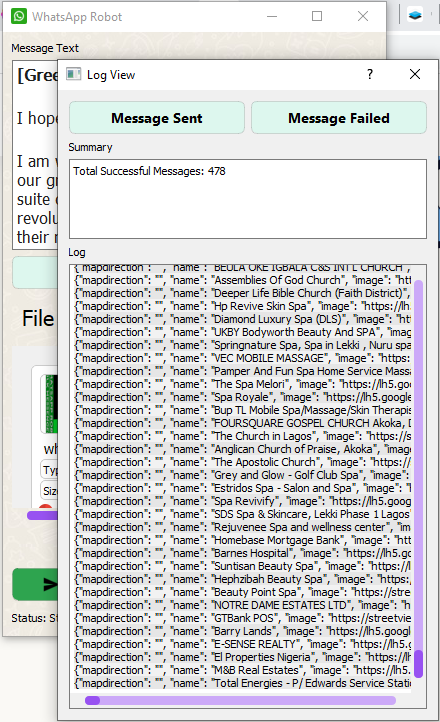Click the attached file thumbnail image
Viewport: 440px width, 722px height.
click(49, 404)
